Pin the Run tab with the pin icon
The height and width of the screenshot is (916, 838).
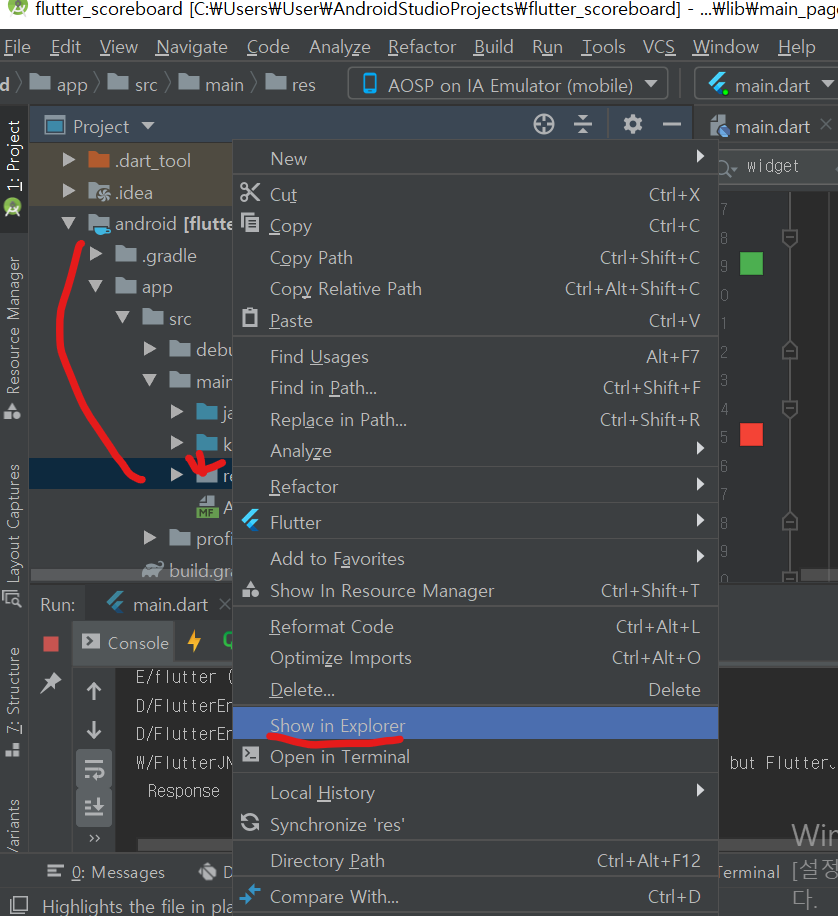point(51,682)
